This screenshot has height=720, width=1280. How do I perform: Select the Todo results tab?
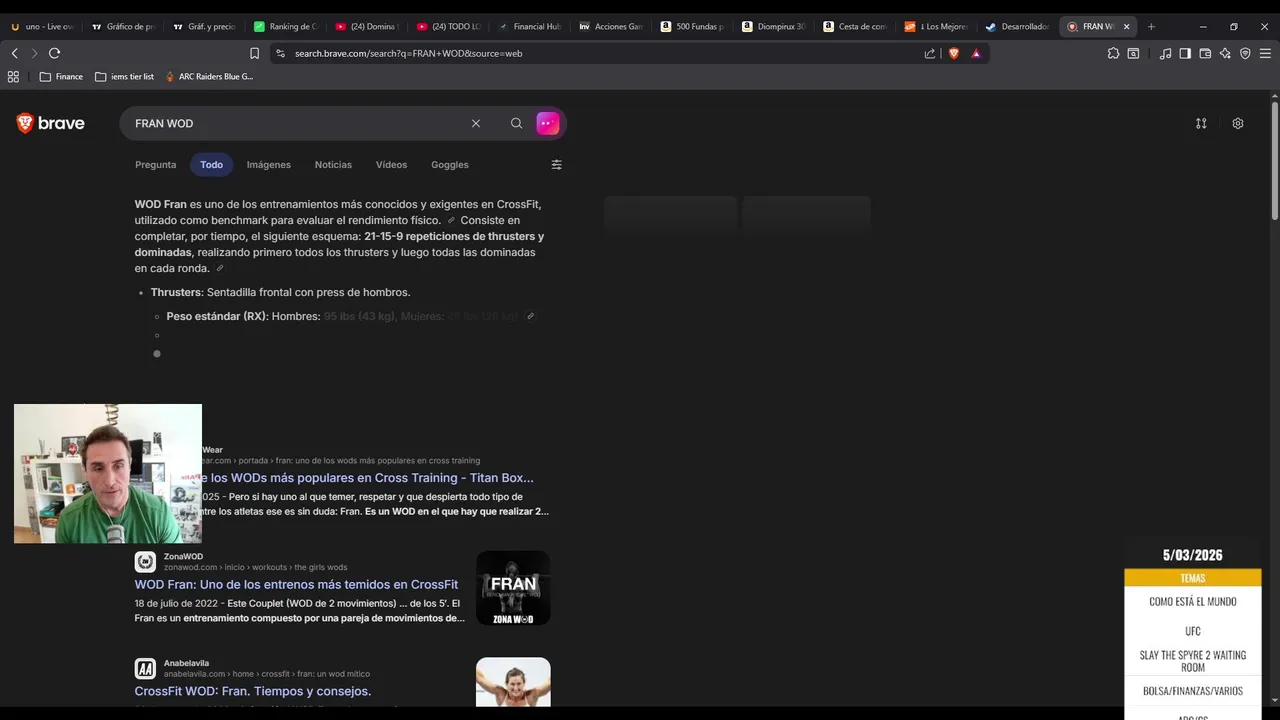click(x=211, y=165)
